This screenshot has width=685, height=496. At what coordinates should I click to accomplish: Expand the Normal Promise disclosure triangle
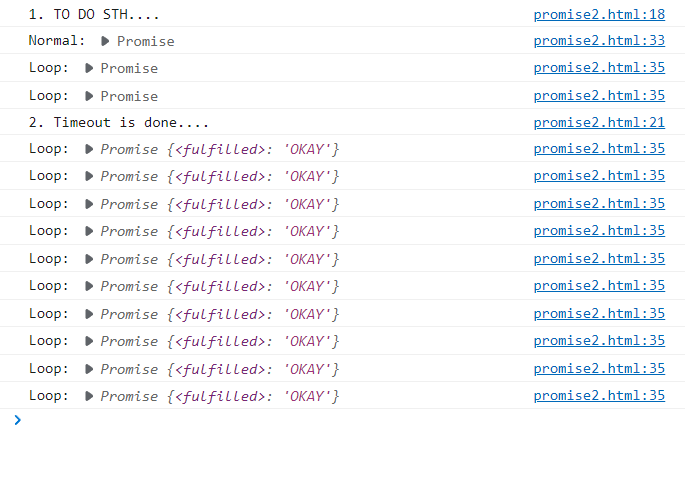pos(106,41)
